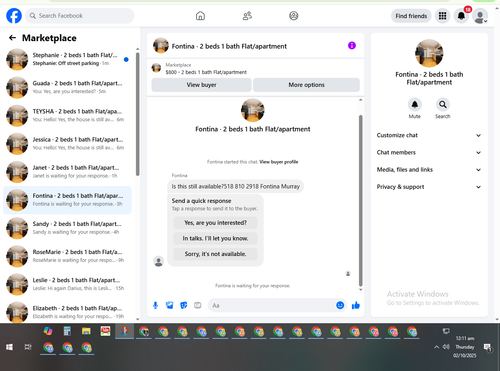Image resolution: width=500 pixels, height=371 pixels.
Task: Click the Search Facebook field
Action: click(80, 16)
